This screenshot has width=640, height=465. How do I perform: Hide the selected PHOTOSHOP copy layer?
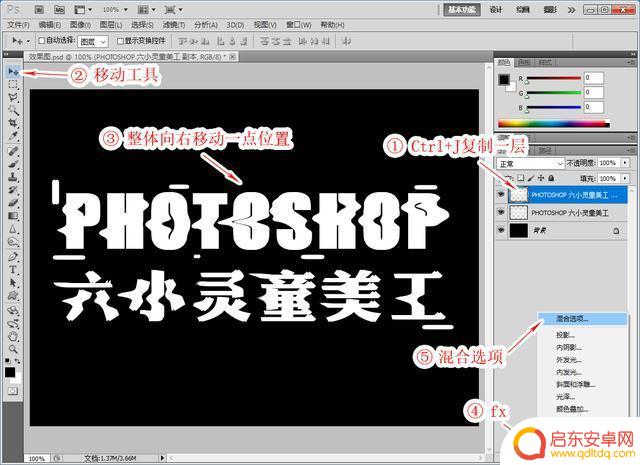pyautogui.click(x=501, y=195)
